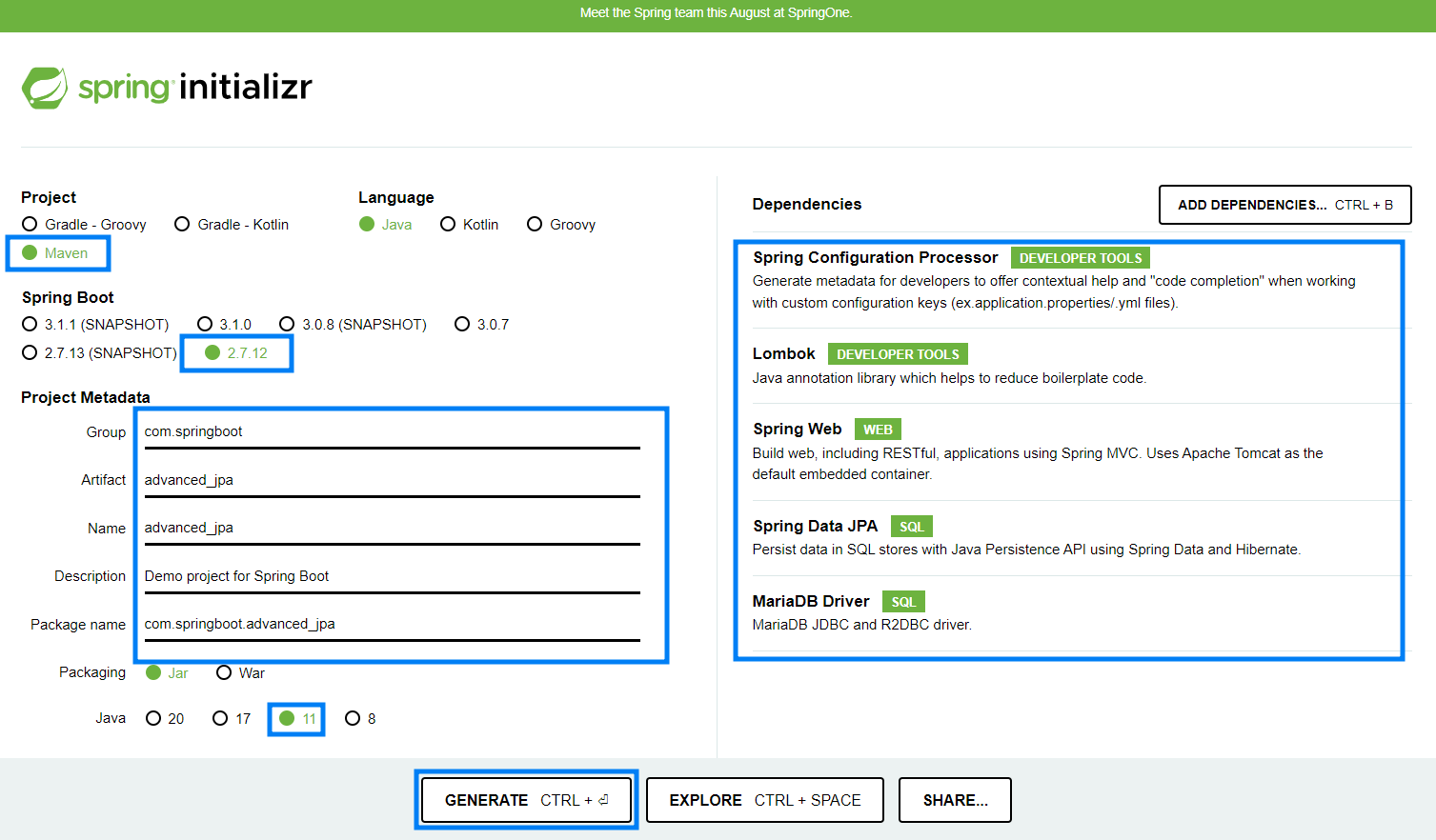
Task: Select War packaging
Action: pos(240,673)
